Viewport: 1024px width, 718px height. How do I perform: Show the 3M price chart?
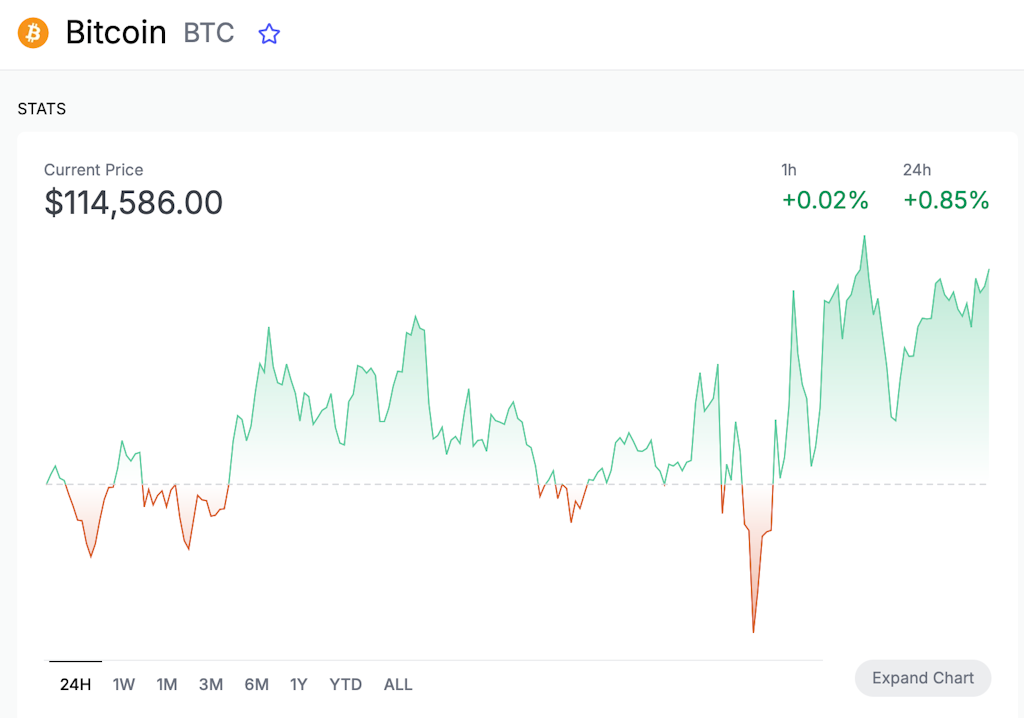[x=211, y=684]
